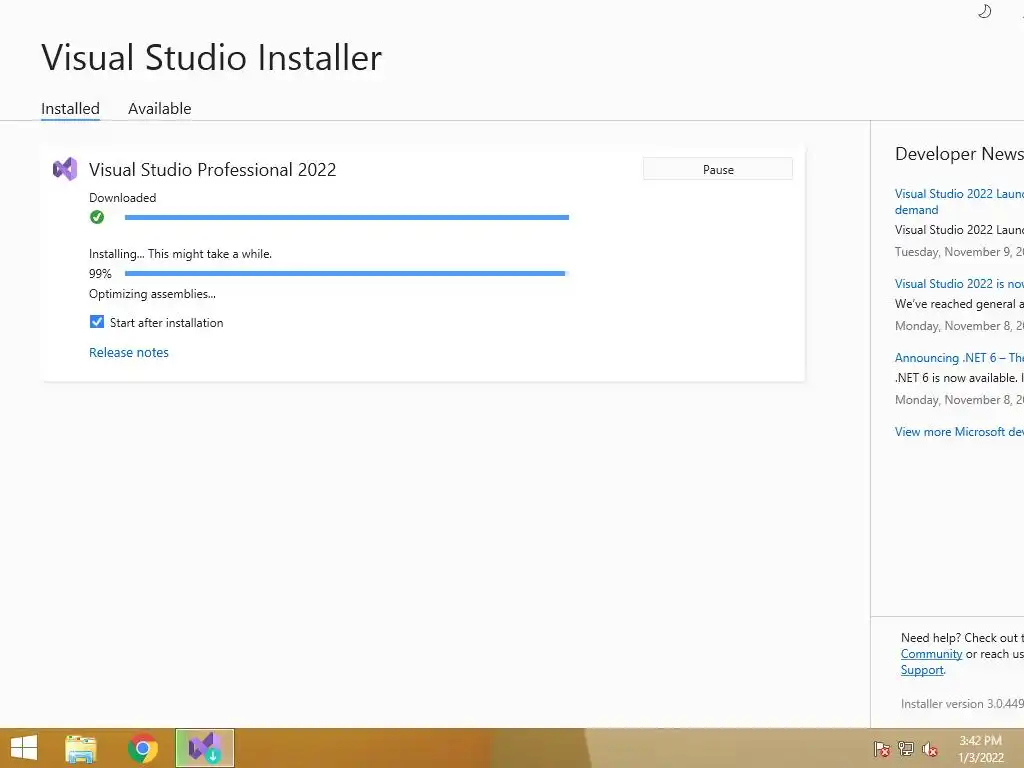Open the clock showing 3:42 PM
Viewport: 1024px width, 768px height.
click(x=981, y=749)
